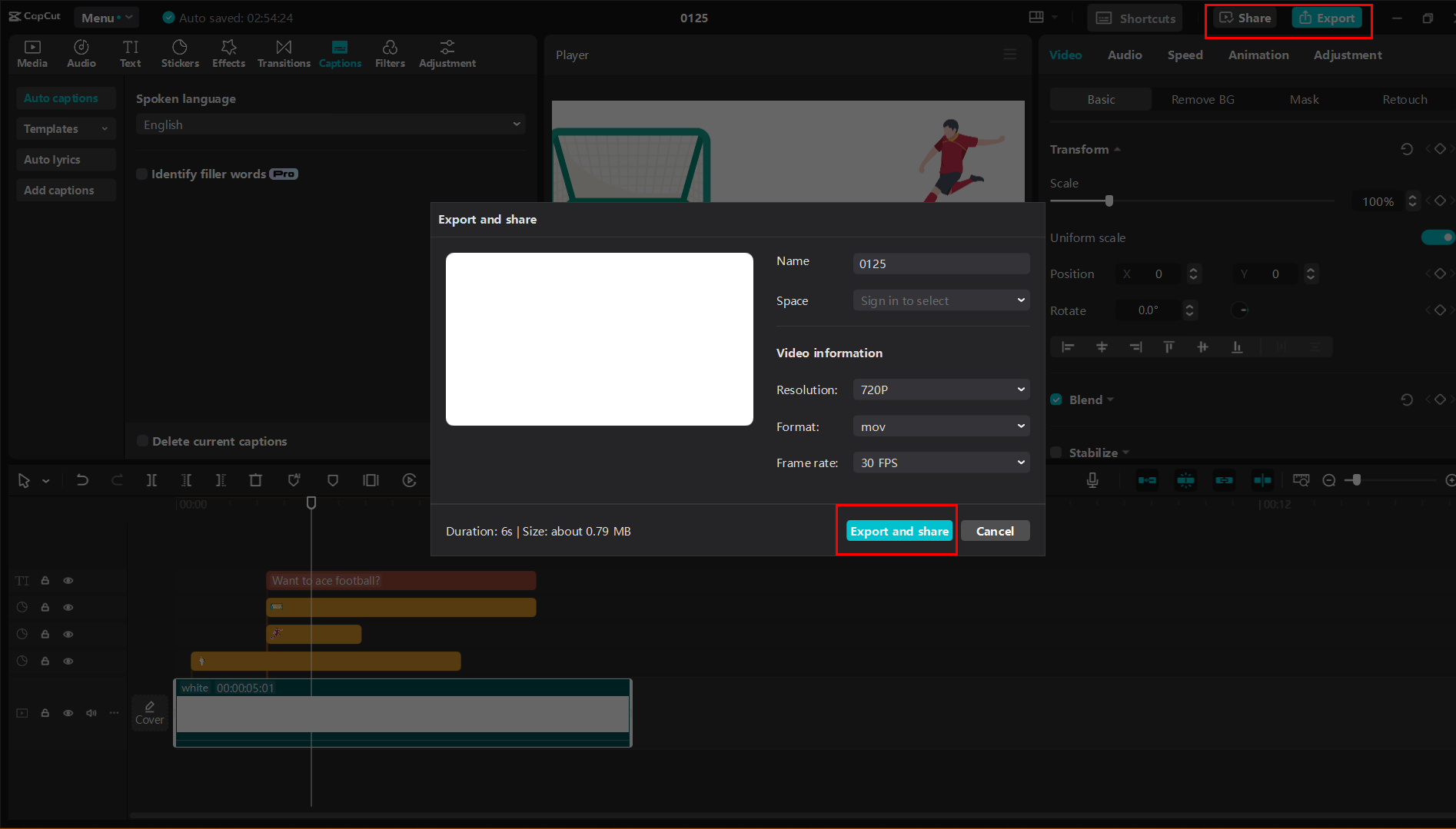The image size is (1456, 829).
Task: Click the Name field containing 0125
Action: click(940, 263)
